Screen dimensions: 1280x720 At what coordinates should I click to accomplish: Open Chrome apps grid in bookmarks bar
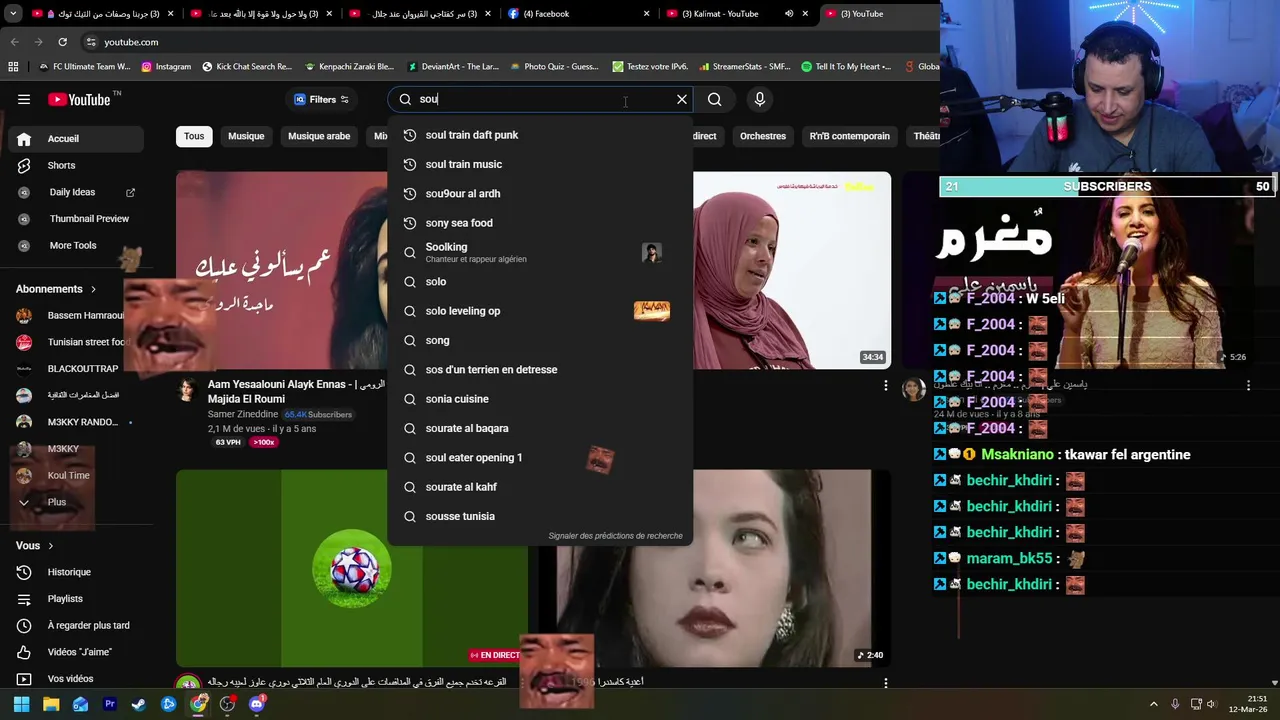[x=13, y=67]
